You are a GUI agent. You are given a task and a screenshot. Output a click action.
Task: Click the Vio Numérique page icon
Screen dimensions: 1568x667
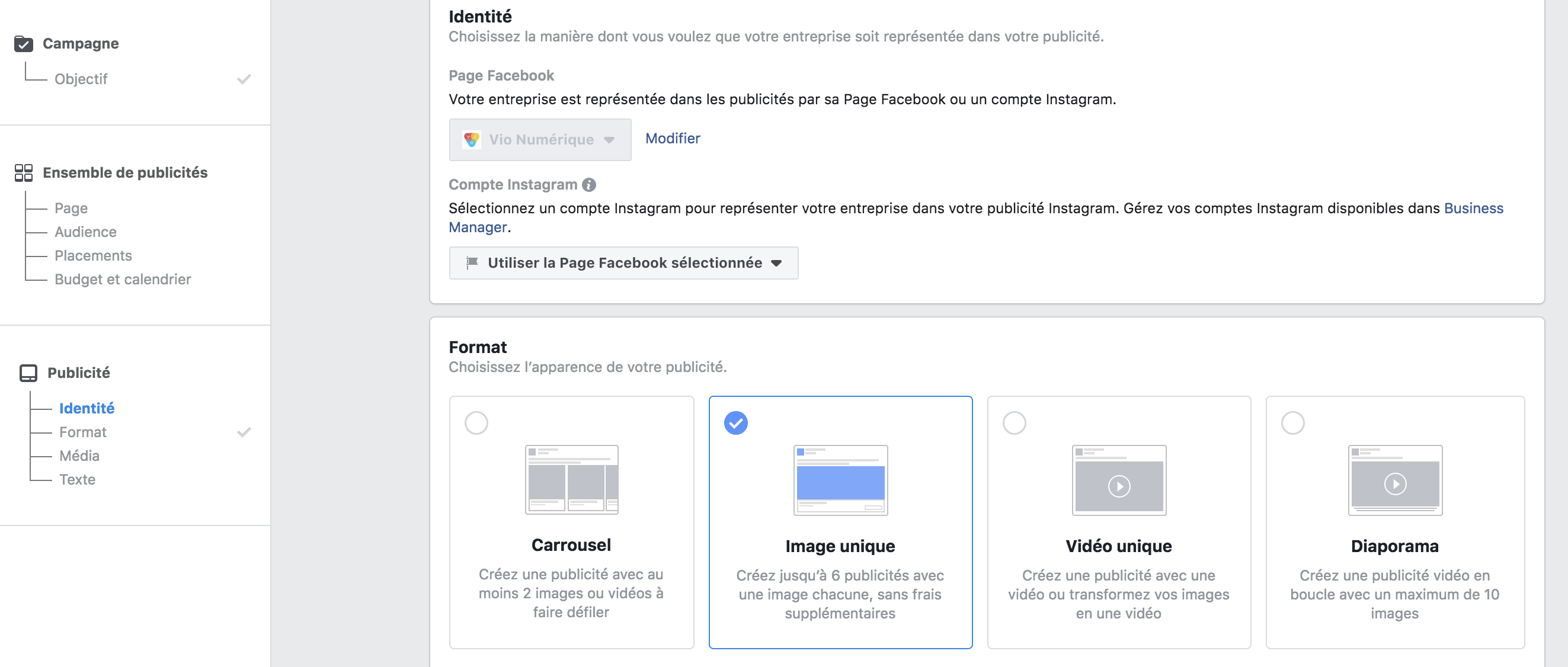point(471,138)
